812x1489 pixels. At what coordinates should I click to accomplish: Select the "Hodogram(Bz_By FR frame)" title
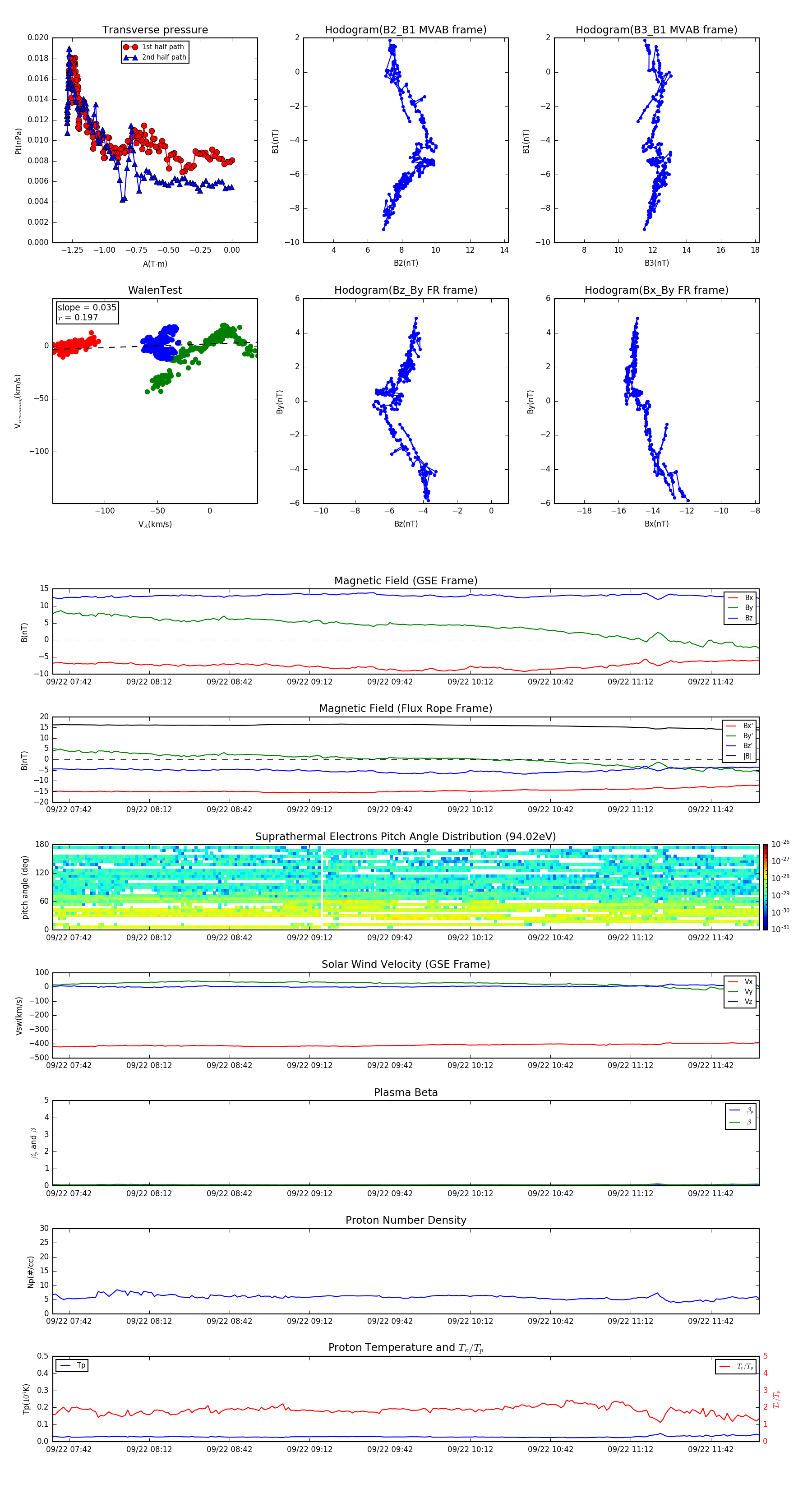click(x=406, y=290)
